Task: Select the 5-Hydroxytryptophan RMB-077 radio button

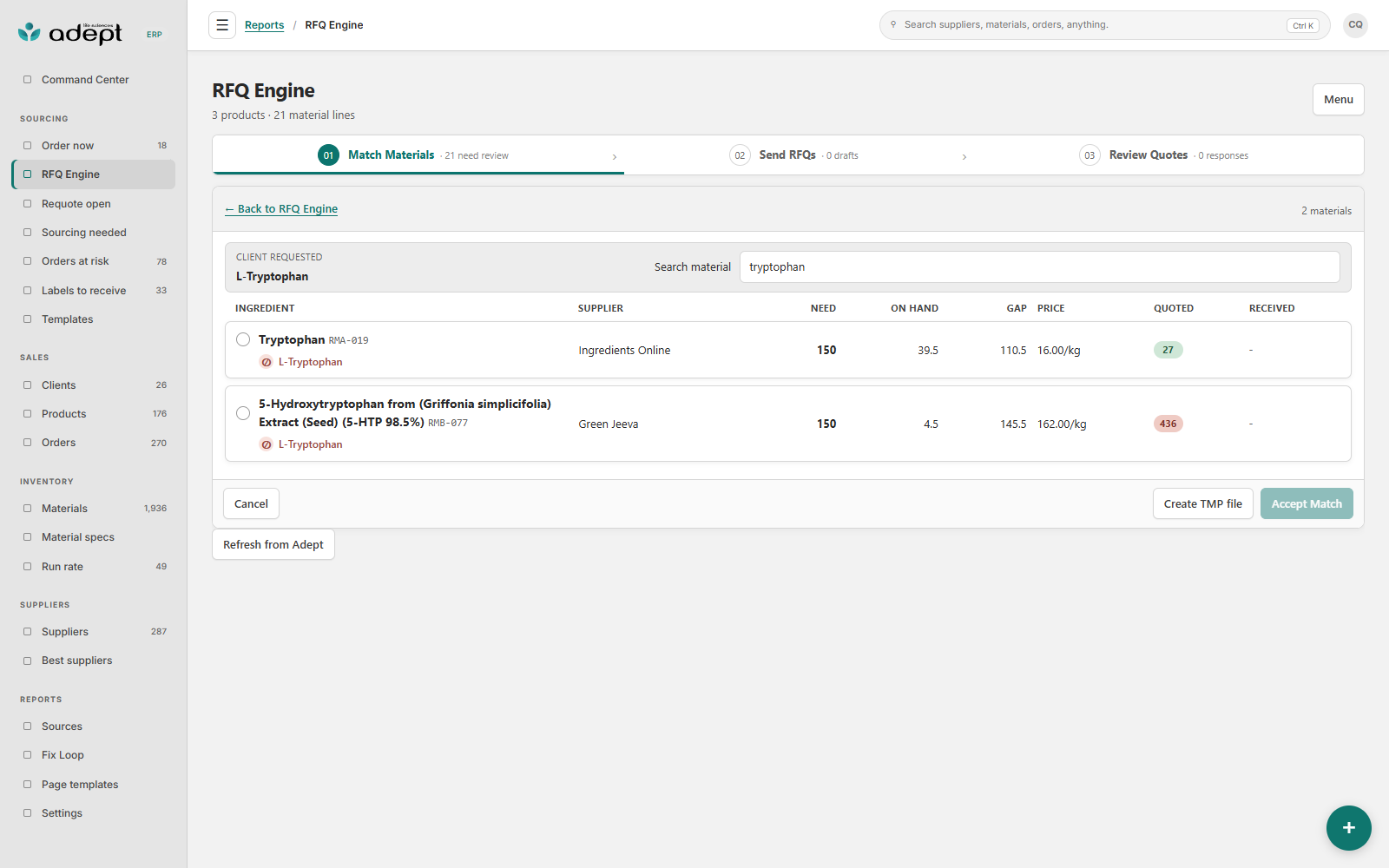Action: click(x=243, y=413)
